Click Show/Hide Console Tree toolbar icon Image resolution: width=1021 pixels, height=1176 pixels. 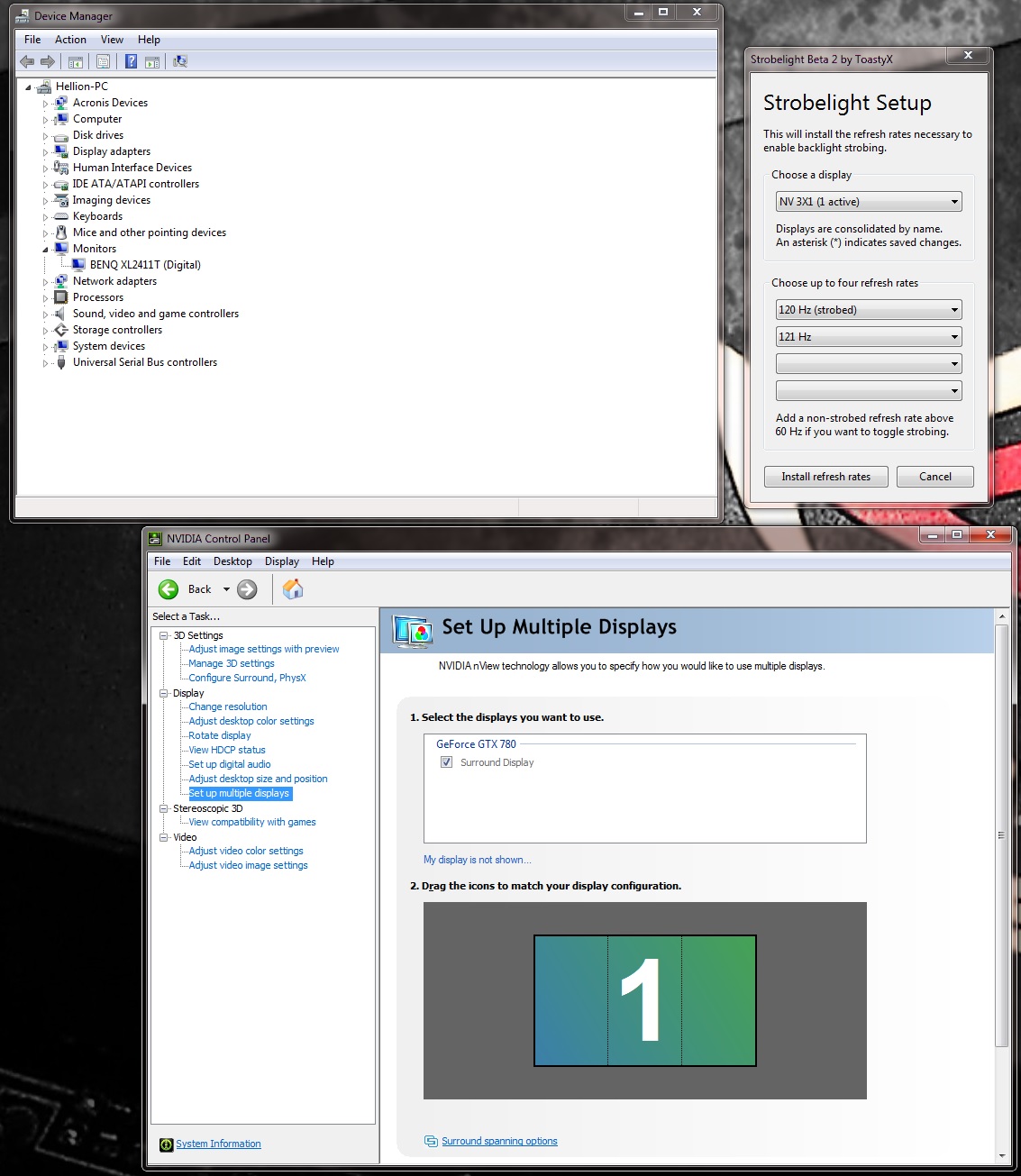pos(76,61)
